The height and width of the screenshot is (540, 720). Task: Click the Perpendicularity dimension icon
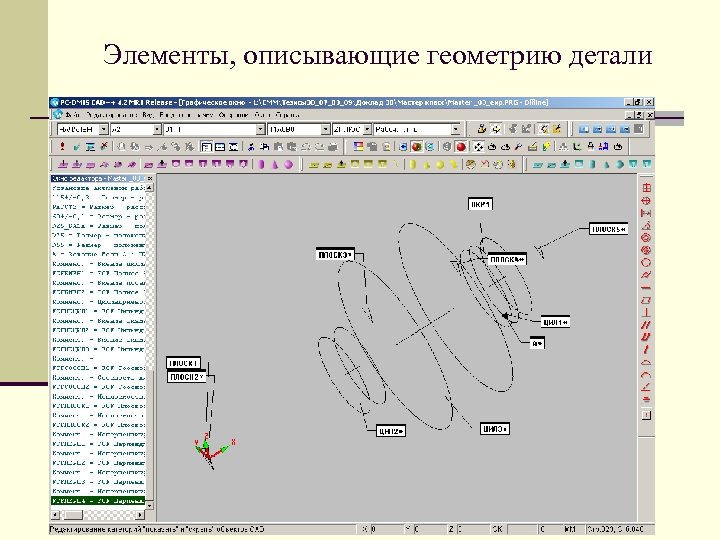pyautogui.click(x=646, y=313)
